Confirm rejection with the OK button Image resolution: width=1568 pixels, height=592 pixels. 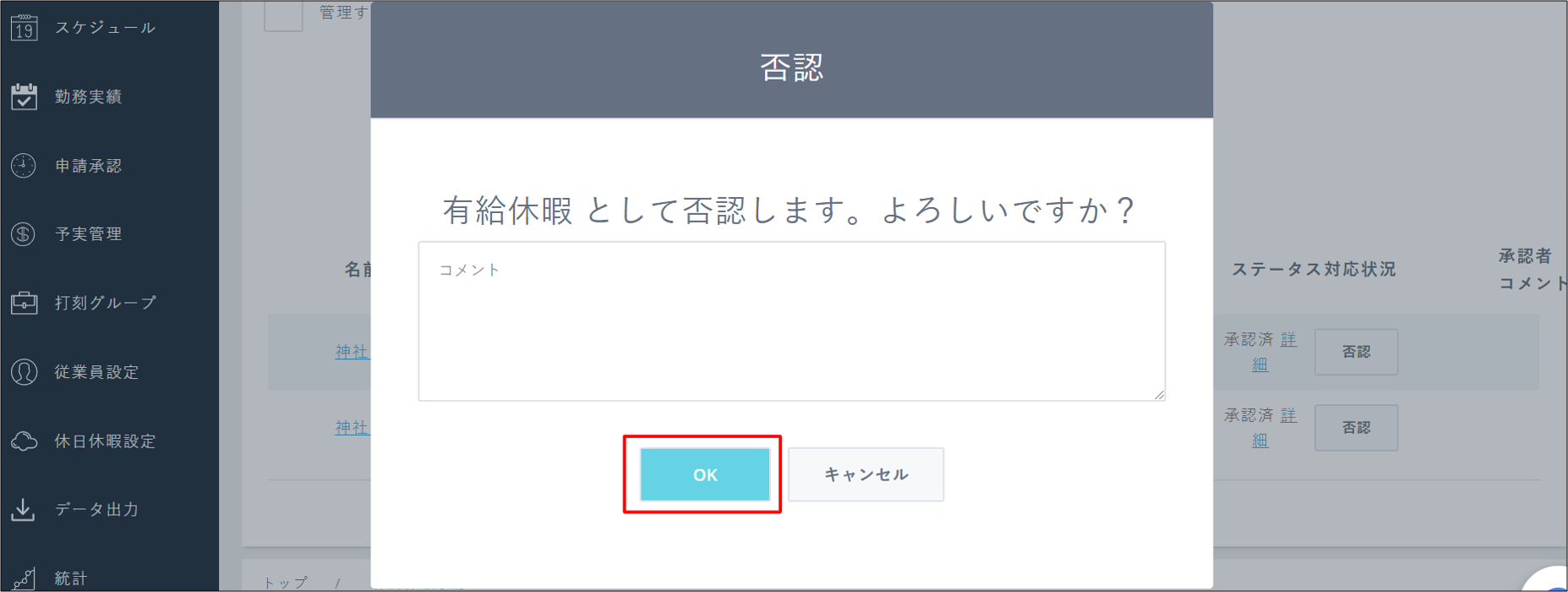705,474
